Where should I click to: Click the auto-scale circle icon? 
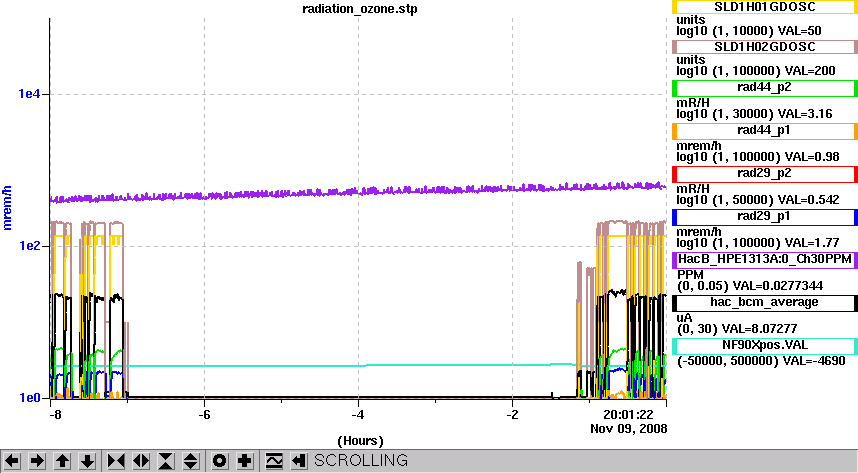(219, 461)
